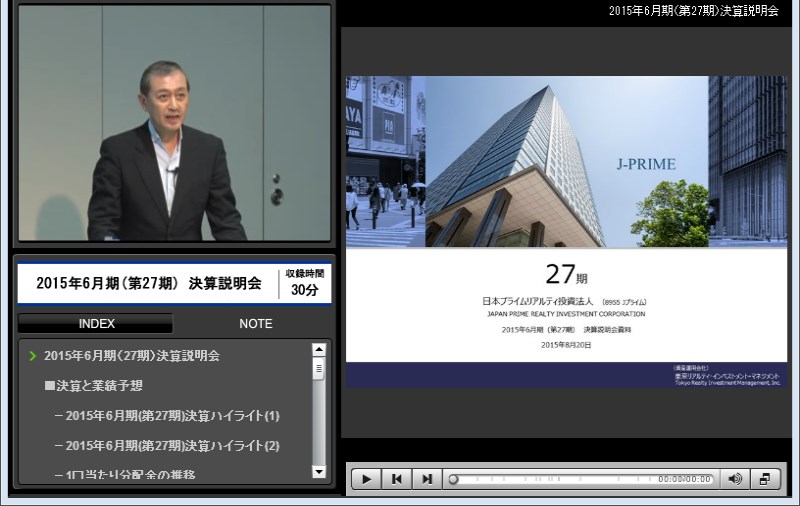Skip to the next slide
The image size is (800, 506).
(x=427, y=479)
